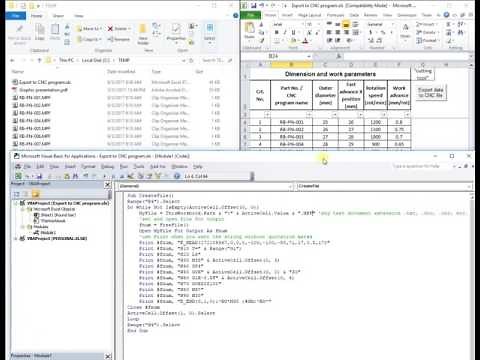Click the Back arrow in Explorer navigation
Image resolution: width=480 pixels, height=360 pixels.
[13, 60]
